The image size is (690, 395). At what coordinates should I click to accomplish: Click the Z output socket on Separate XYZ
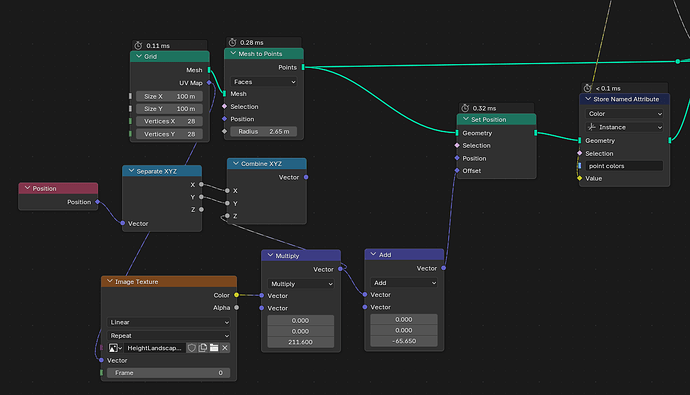click(201, 209)
